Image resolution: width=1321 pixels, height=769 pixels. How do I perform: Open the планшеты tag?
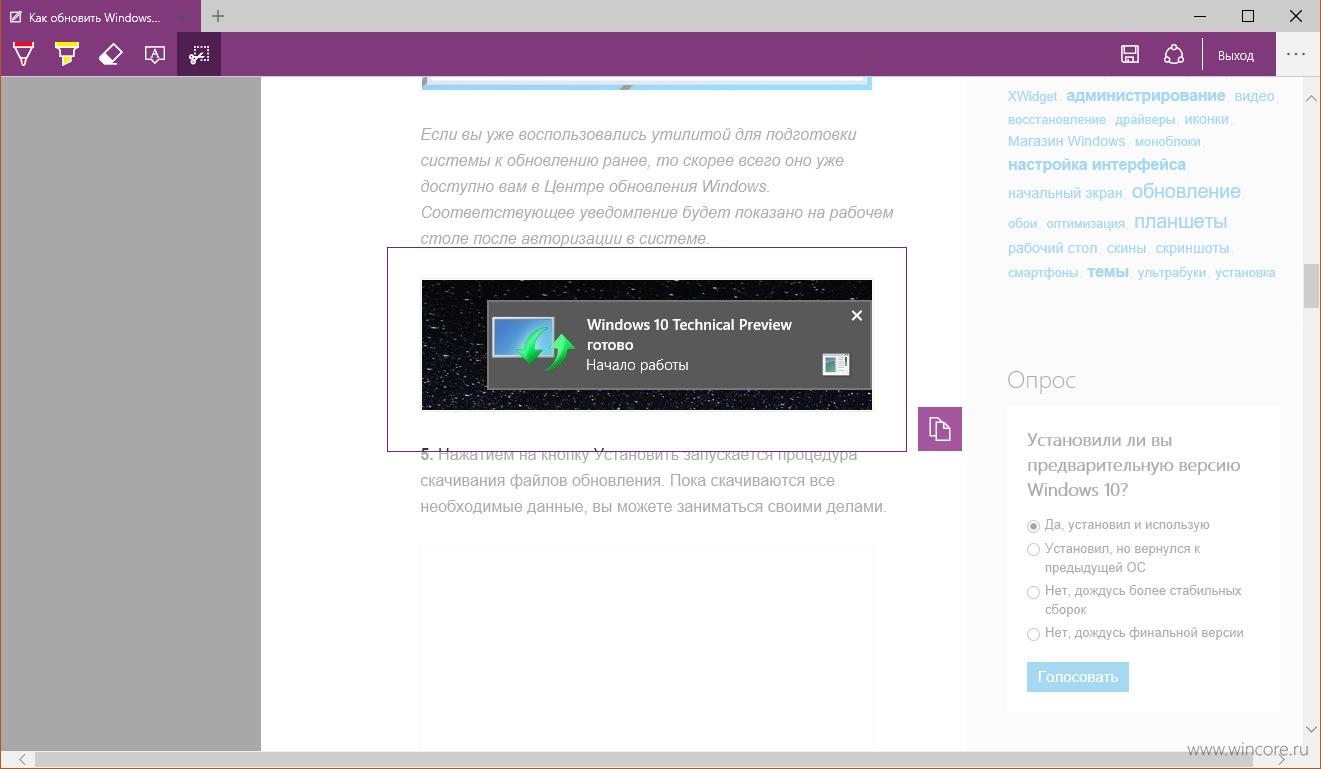click(1180, 222)
